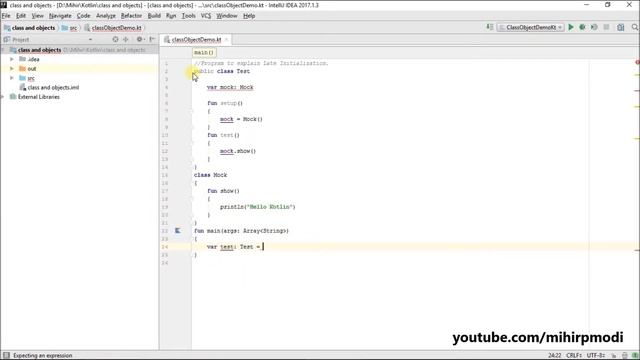The width and height of the screenshot is (640, 360).
Task: Click the orange out folder icon
Action: (22, 69)
